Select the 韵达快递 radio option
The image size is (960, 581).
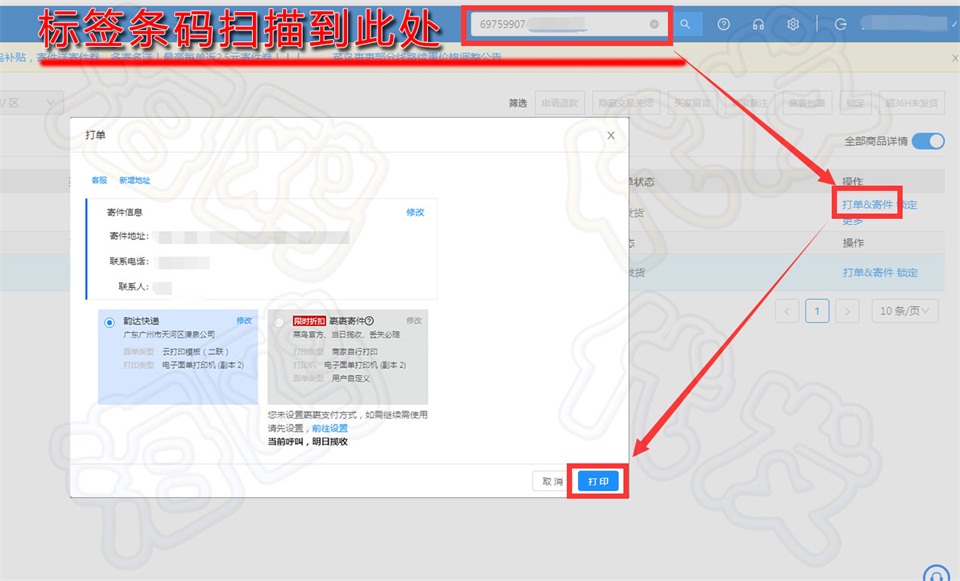coord(109,322)
